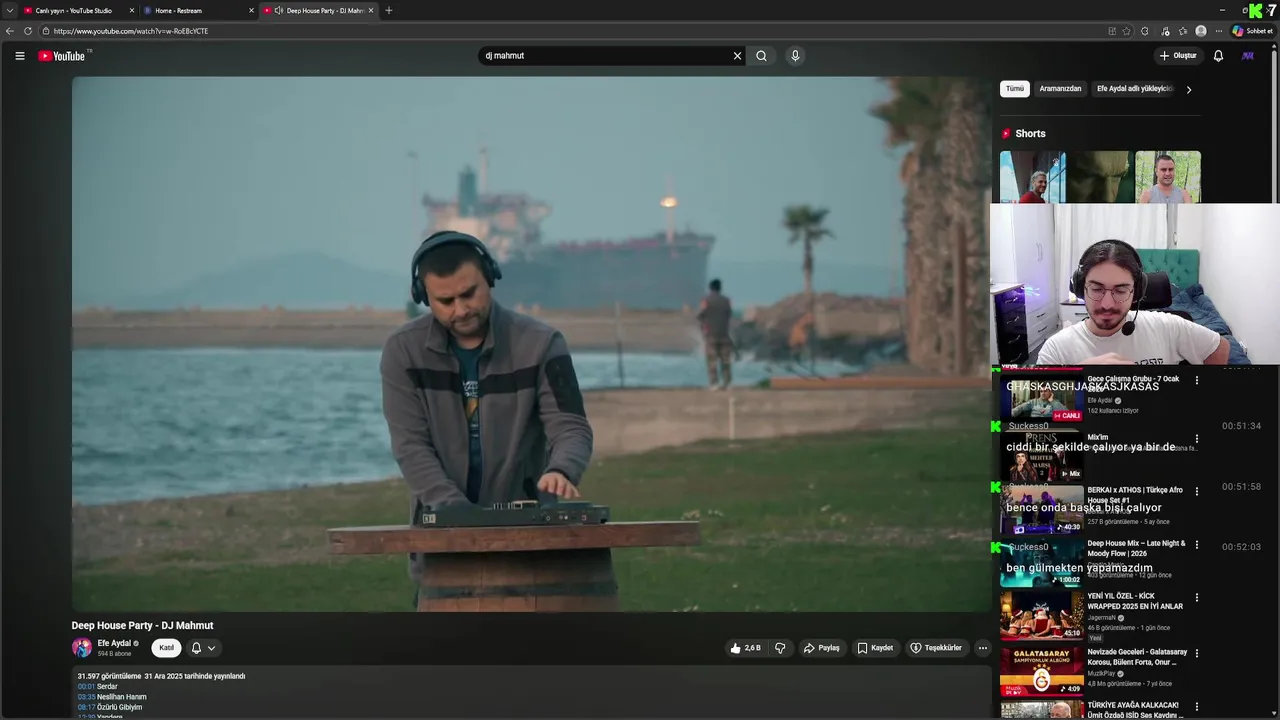The width and height of the screenshot is (1280, 720).
Task: Jump to 03:35 Neslihan Hanım timestamp
Action: click(x=86, y=697)
